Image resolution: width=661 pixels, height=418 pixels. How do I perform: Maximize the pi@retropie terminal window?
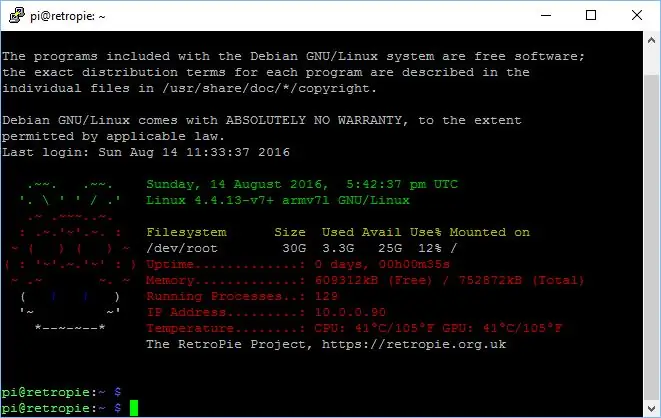pyautogui.click(x=591, y=16)
